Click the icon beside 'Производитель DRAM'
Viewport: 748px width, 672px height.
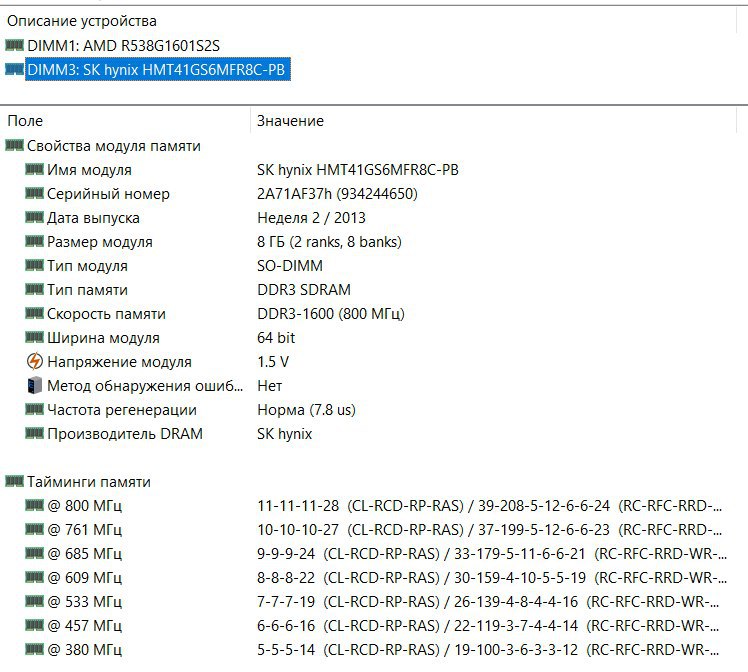[34, 433]
